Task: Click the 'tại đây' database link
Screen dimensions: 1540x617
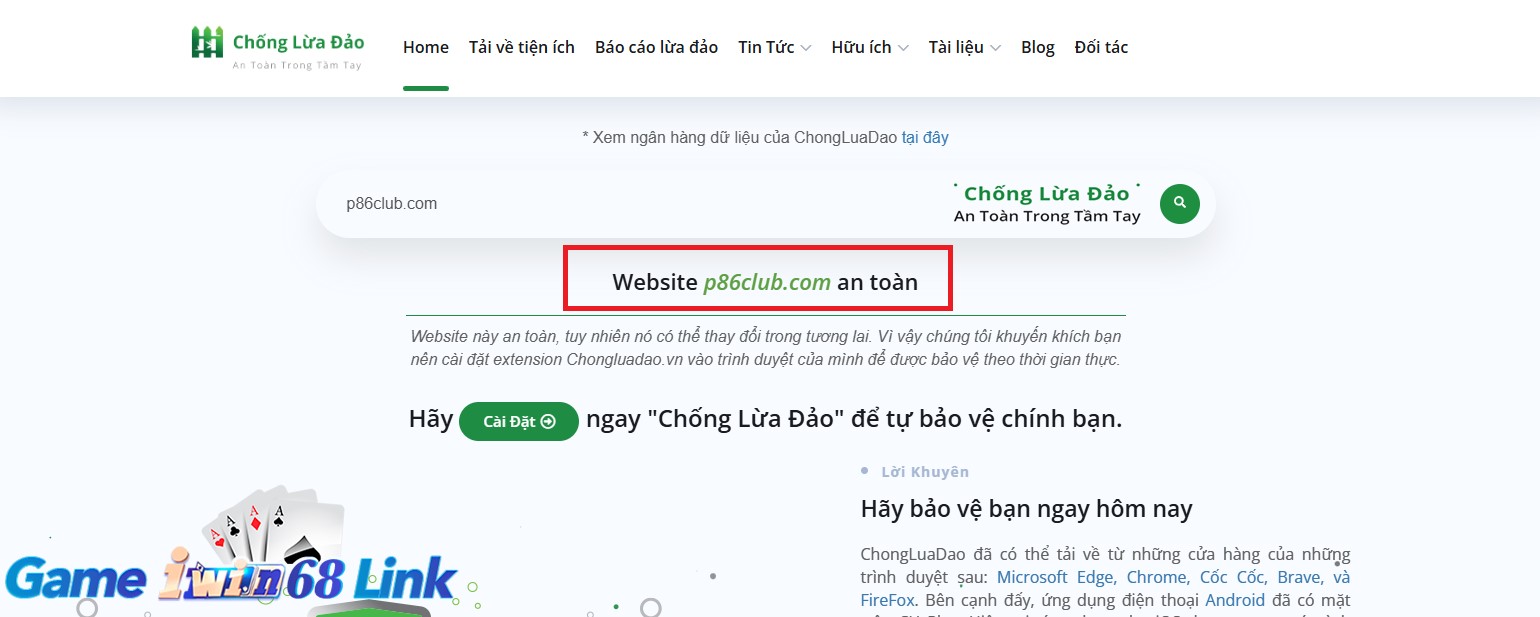Action: click(924, 137)
